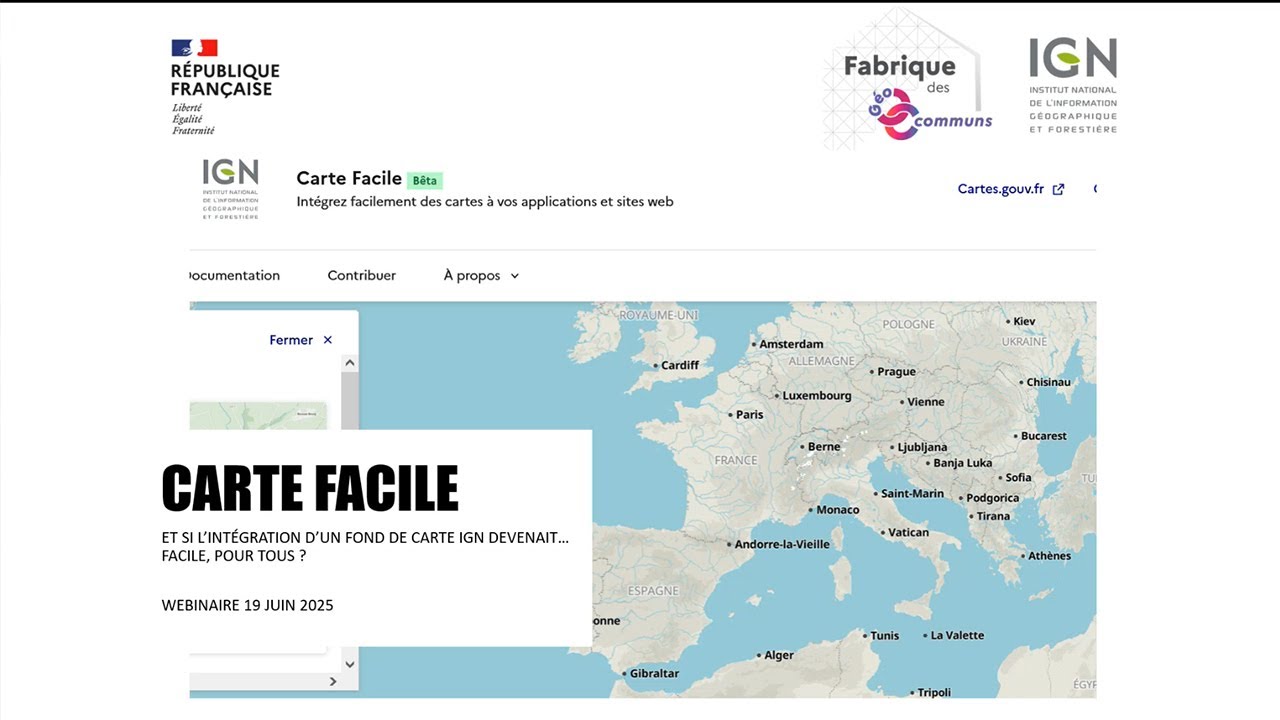Image resolution: width=1280 pixels, height=720 pixels.
Task: Click the horizontal scrollbar right arrow
Action: point(333,682)
